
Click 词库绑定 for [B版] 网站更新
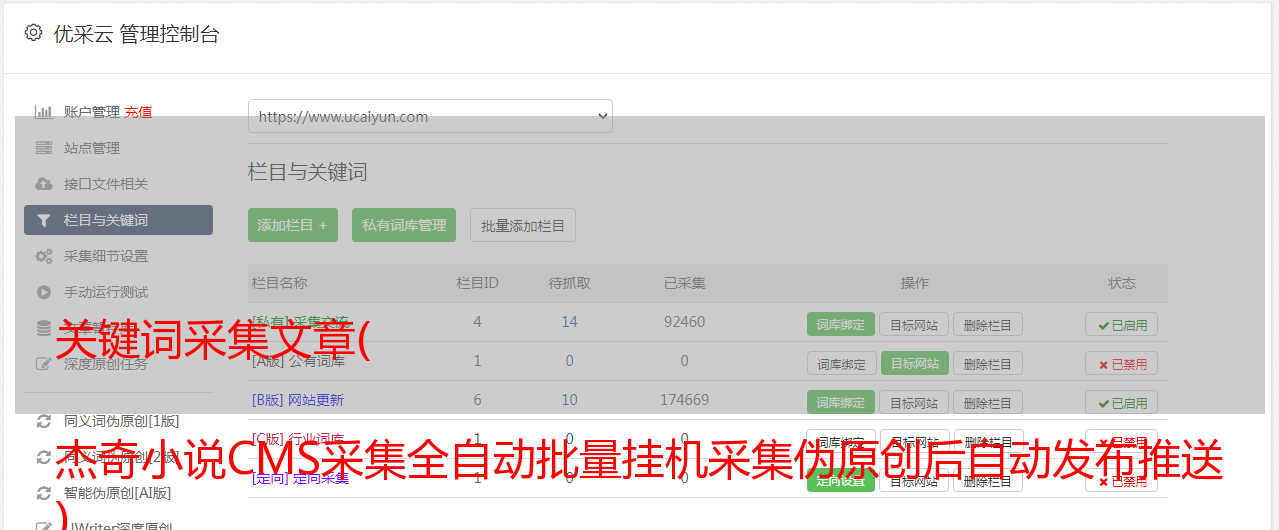pyautogui.click(x=841, y=402)
